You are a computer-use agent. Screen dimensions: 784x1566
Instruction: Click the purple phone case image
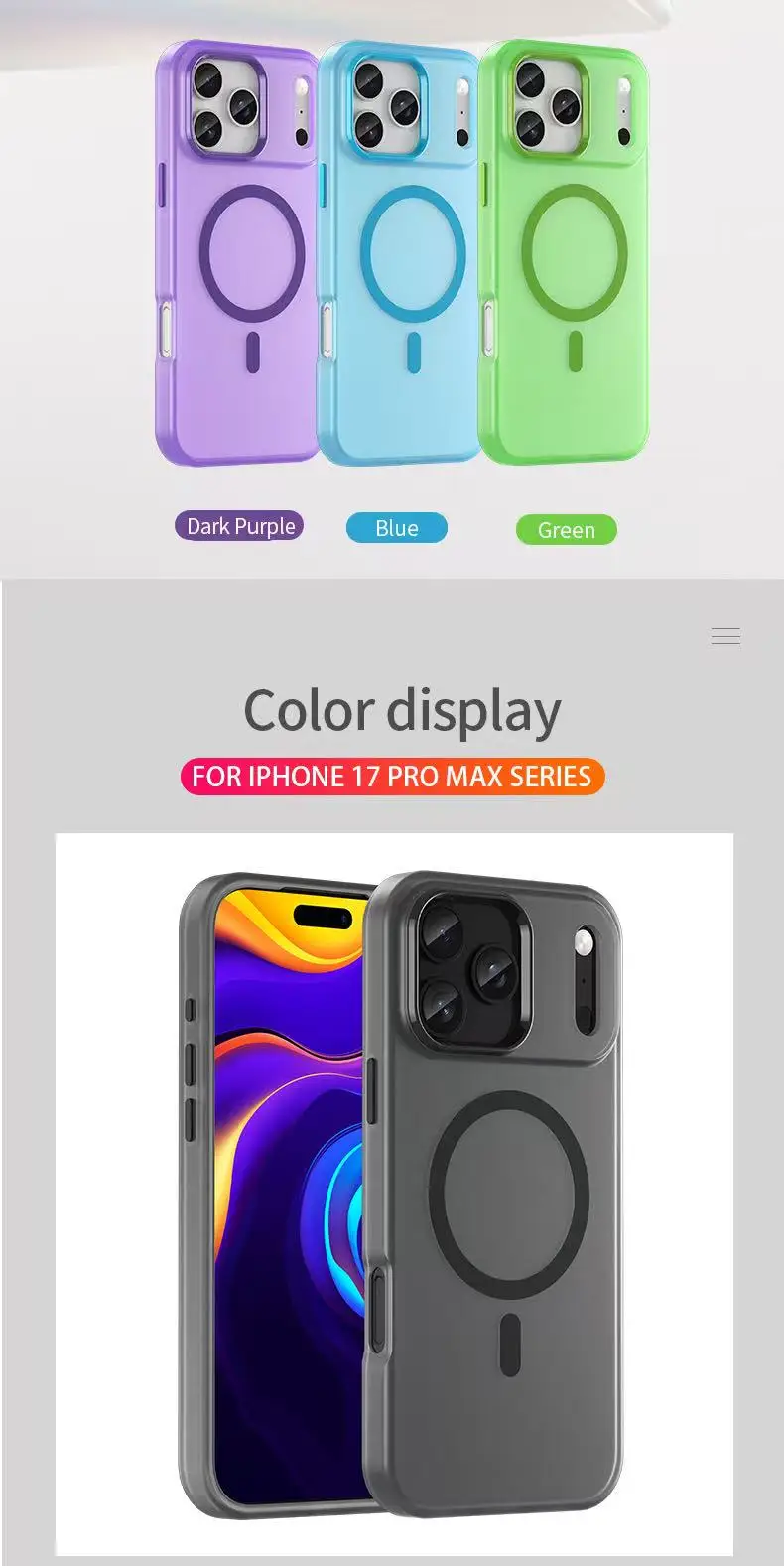[235, 252]
